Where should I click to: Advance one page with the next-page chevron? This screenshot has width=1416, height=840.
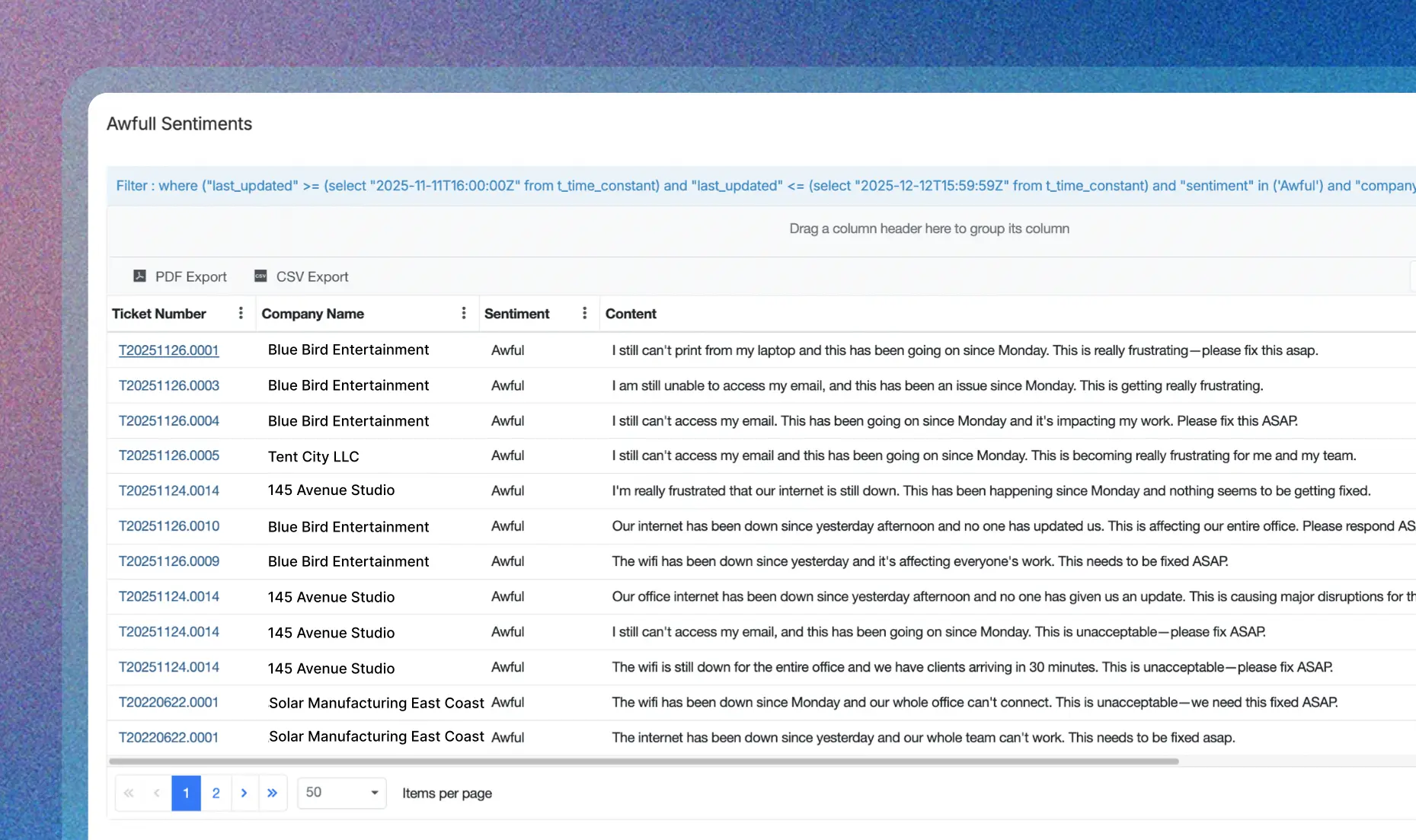pyautogui.click(x=244, y=793)
